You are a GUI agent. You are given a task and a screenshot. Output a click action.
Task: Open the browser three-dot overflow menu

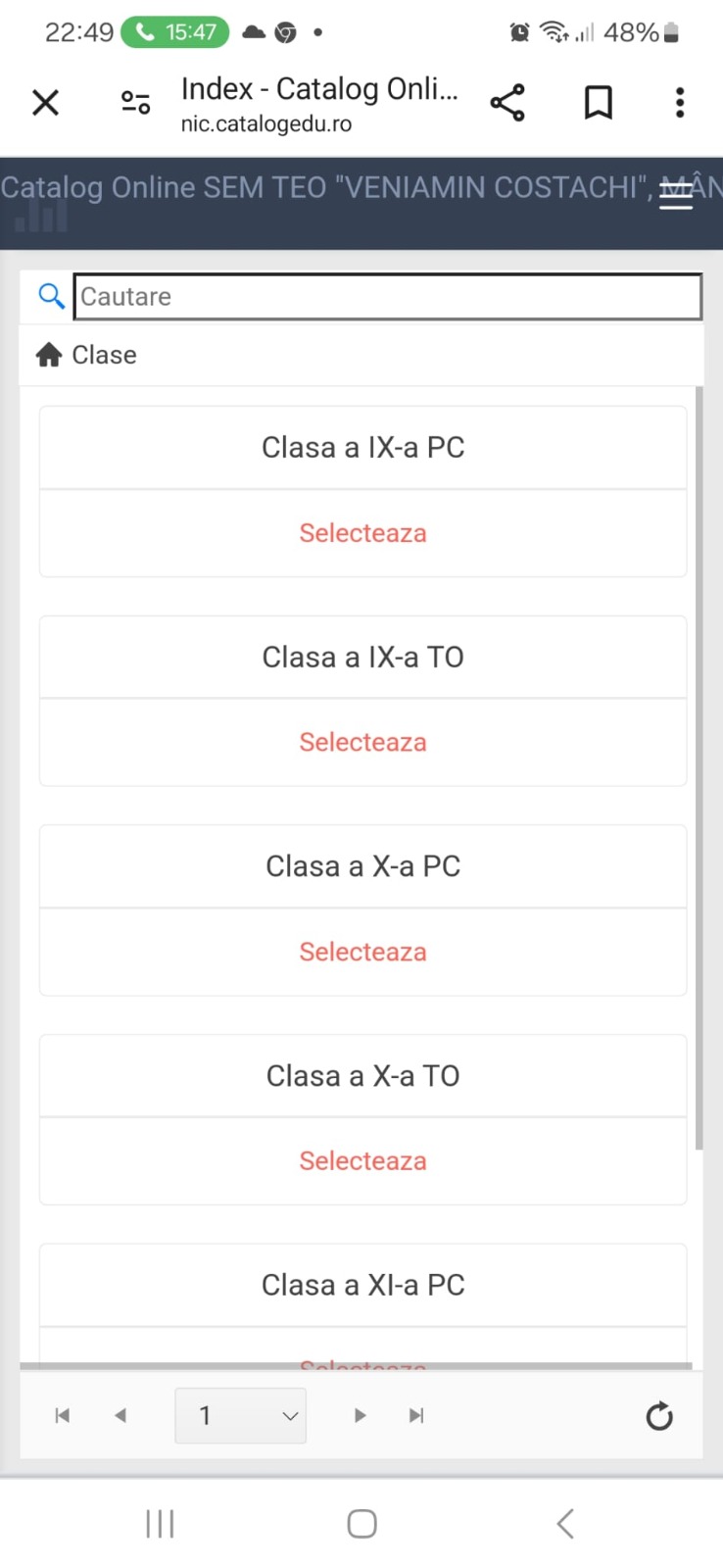[680, 103]
